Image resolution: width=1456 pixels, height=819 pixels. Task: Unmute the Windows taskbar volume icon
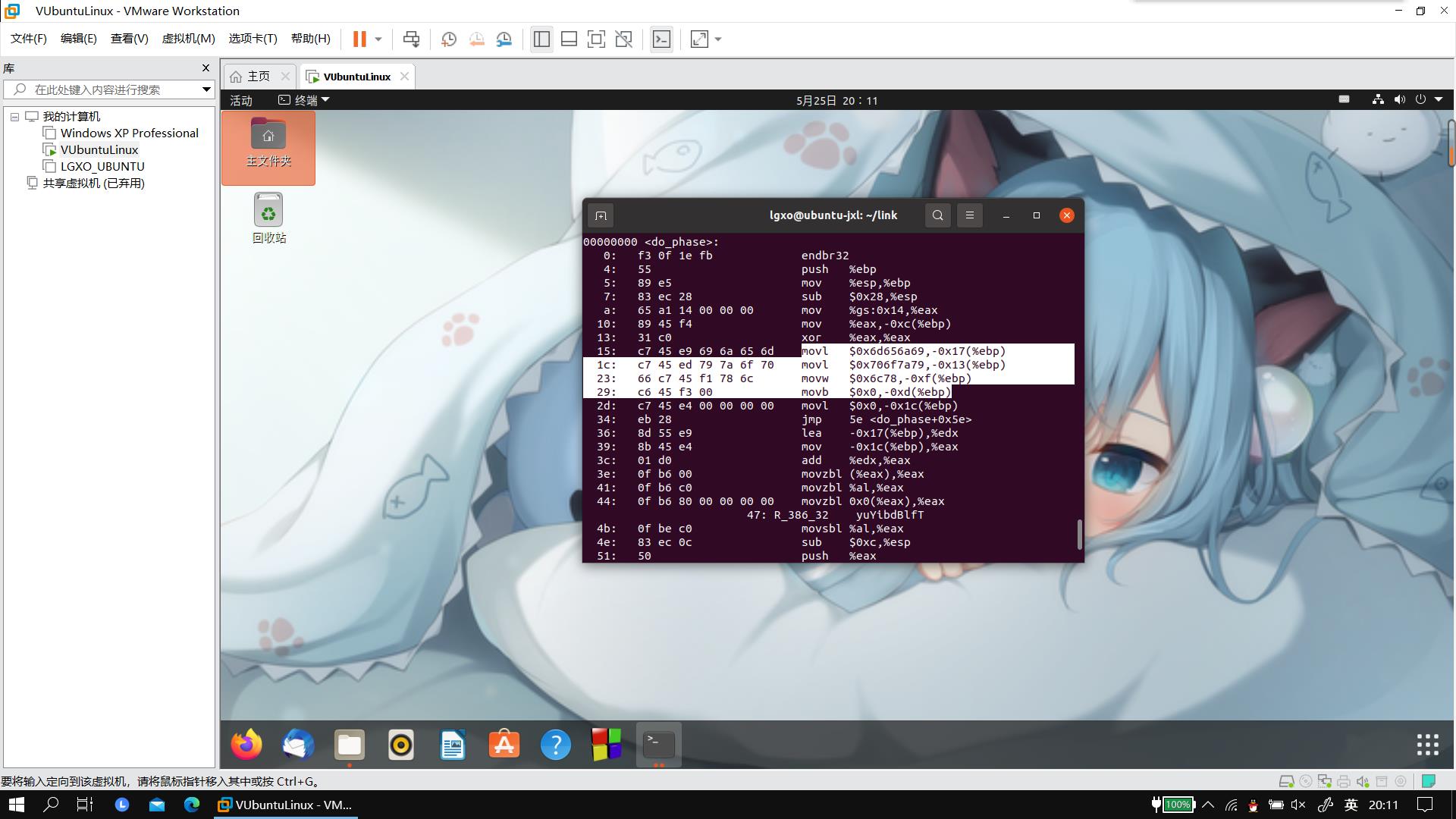(x=1298, y=805)
